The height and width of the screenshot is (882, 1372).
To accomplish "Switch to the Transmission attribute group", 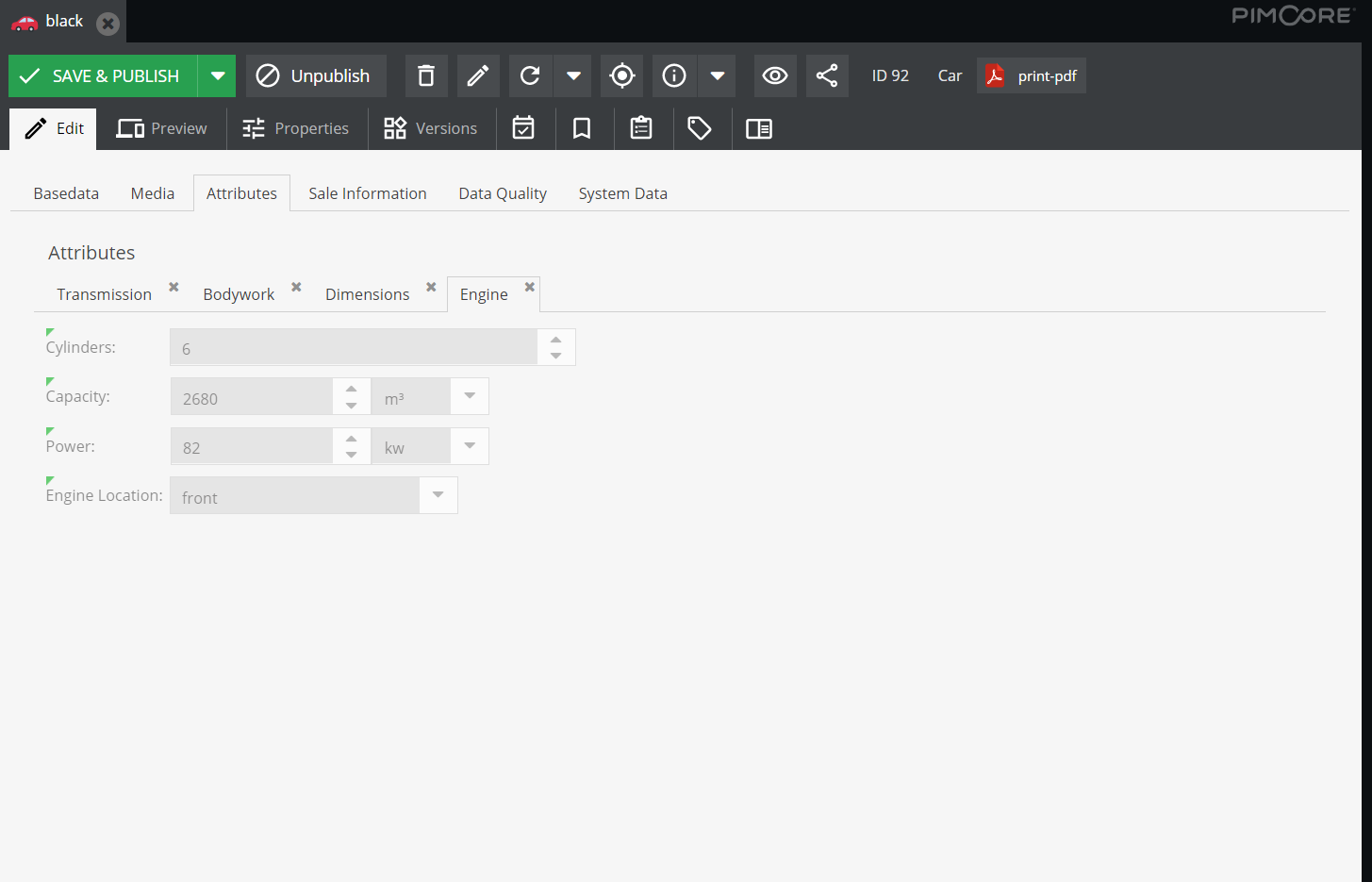I will (x=104, y=294).
